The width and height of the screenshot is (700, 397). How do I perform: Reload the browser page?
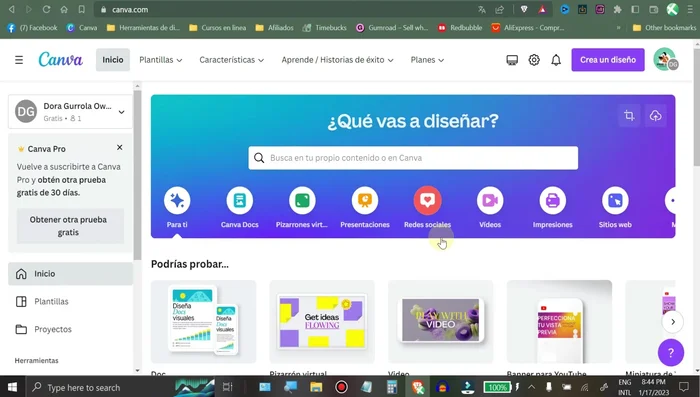pyautogui.click(x=46, y=9)
